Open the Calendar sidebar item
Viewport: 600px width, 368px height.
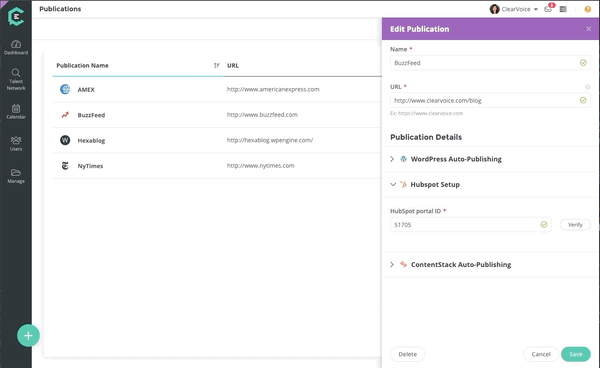pos(16,112)
